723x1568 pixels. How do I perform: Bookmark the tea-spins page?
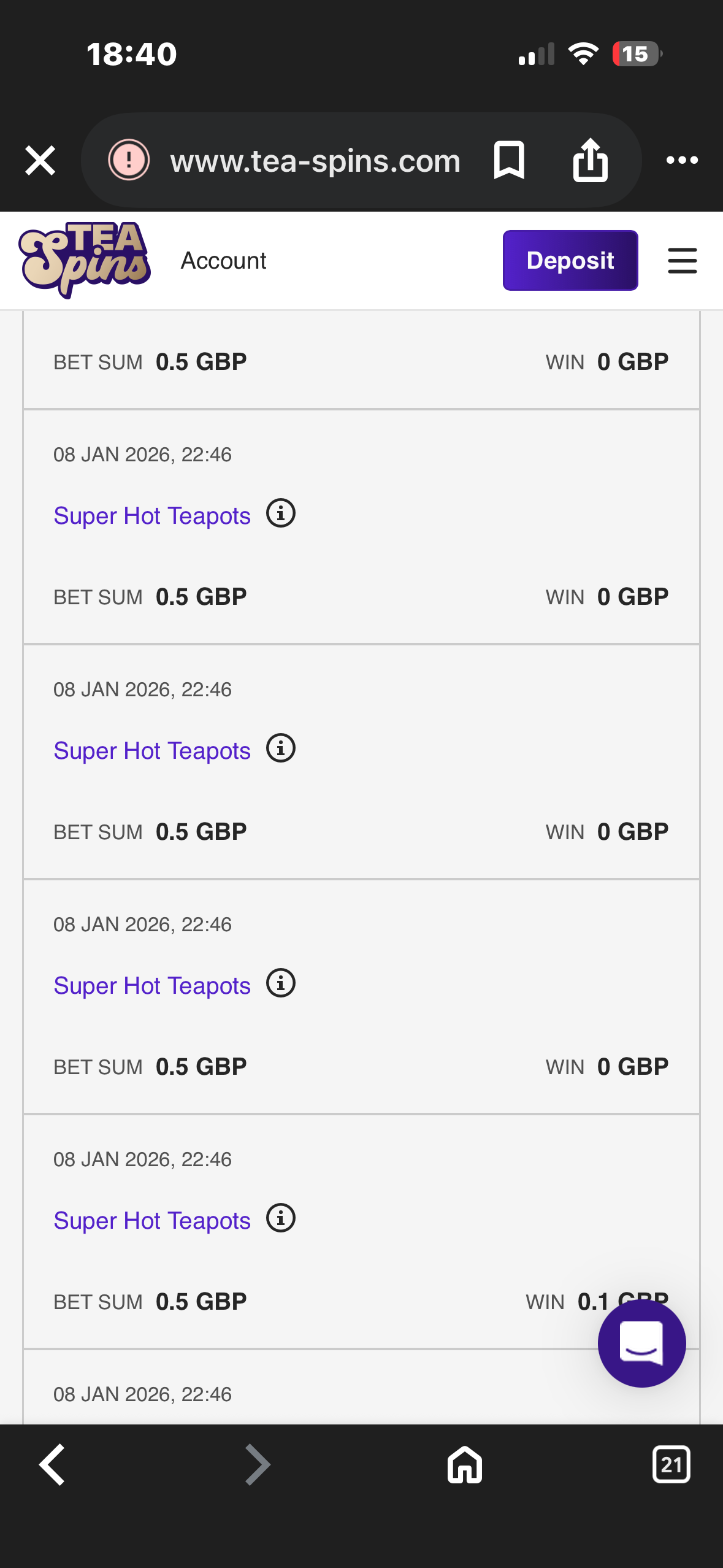(509, 160)
